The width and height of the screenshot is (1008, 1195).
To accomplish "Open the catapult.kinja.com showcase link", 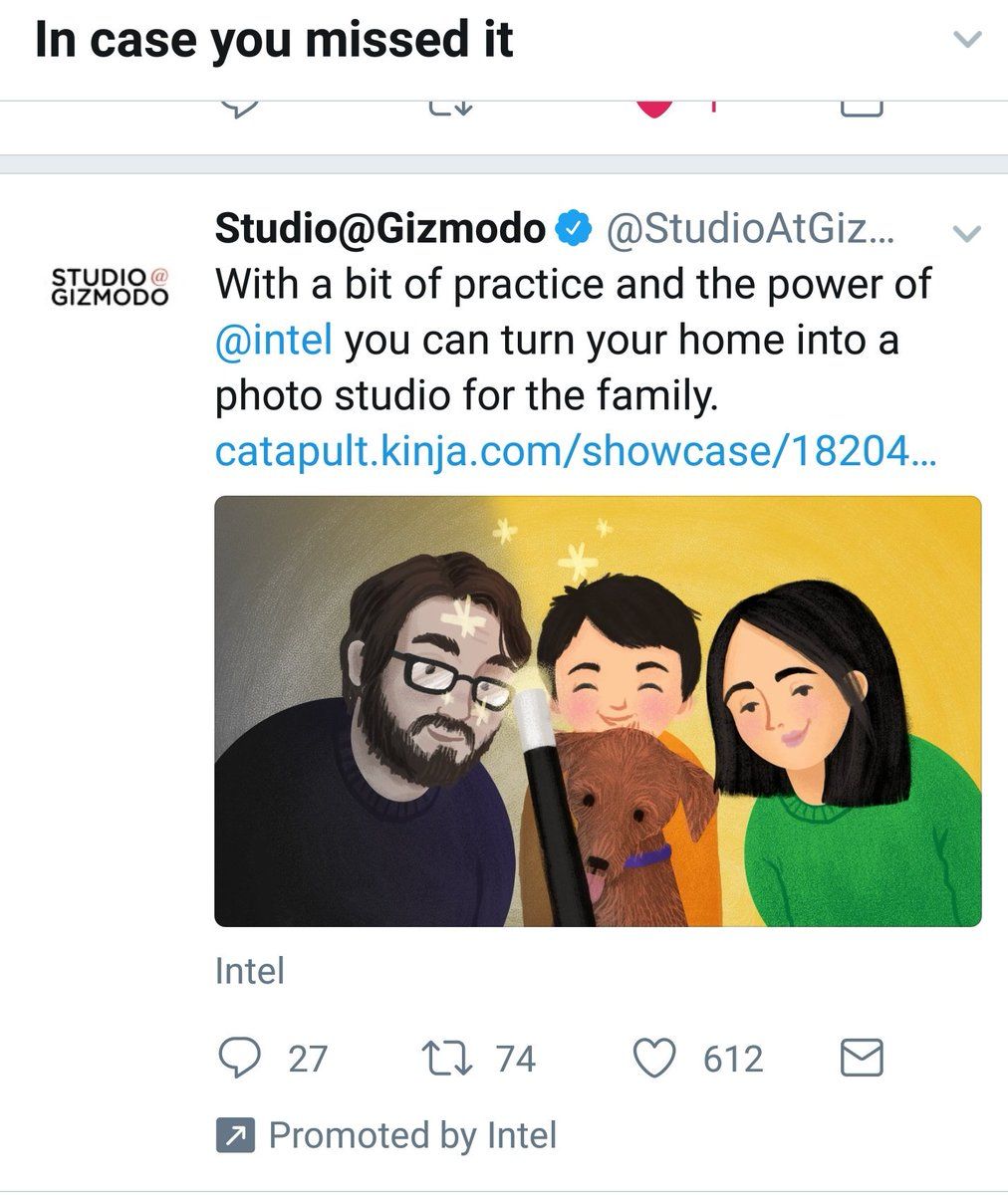I will point(576,454).
